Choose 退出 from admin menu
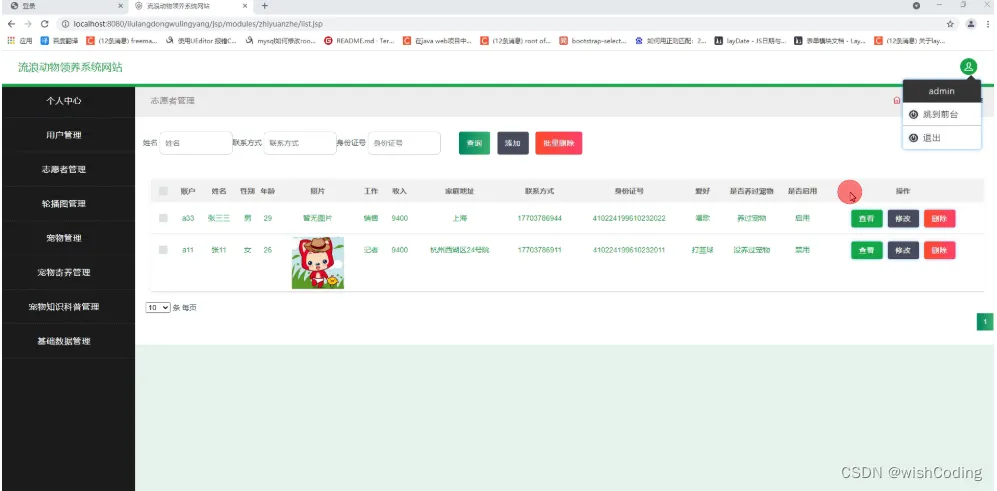Viewport: 997px width, 491px height. point(942,137)
